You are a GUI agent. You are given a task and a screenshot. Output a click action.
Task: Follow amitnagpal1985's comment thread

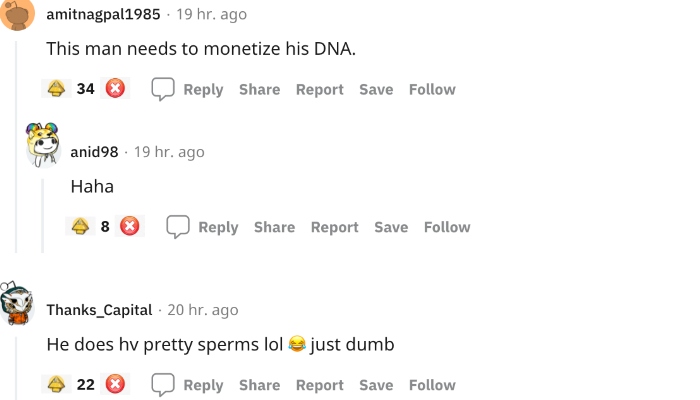(x=432, y=89)
